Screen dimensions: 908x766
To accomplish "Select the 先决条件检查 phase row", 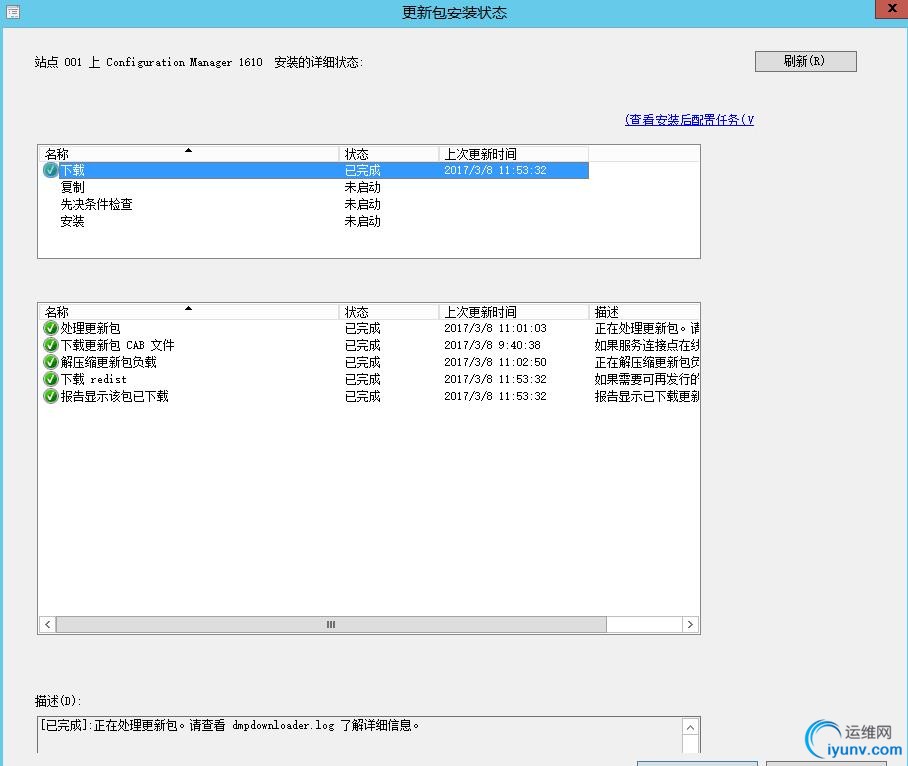I will (x=316, y=204).
